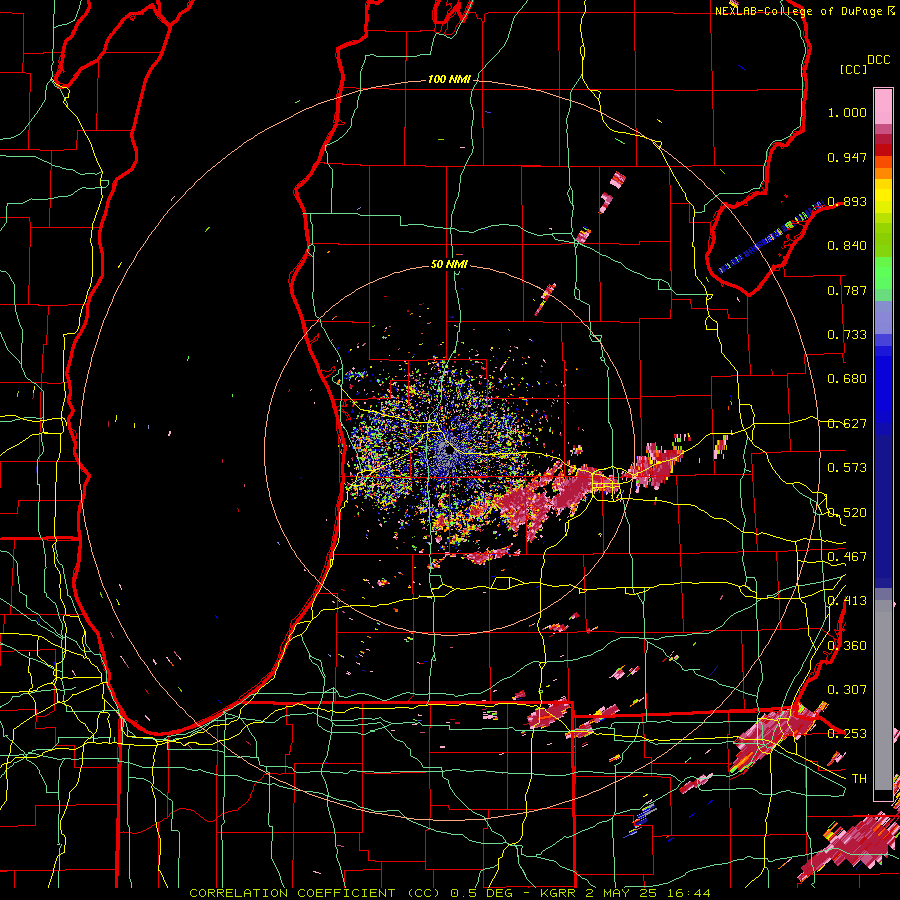Click the 0.733 color scale value
Viewport: 900px width, 900px height.
(x=847, y=335)
